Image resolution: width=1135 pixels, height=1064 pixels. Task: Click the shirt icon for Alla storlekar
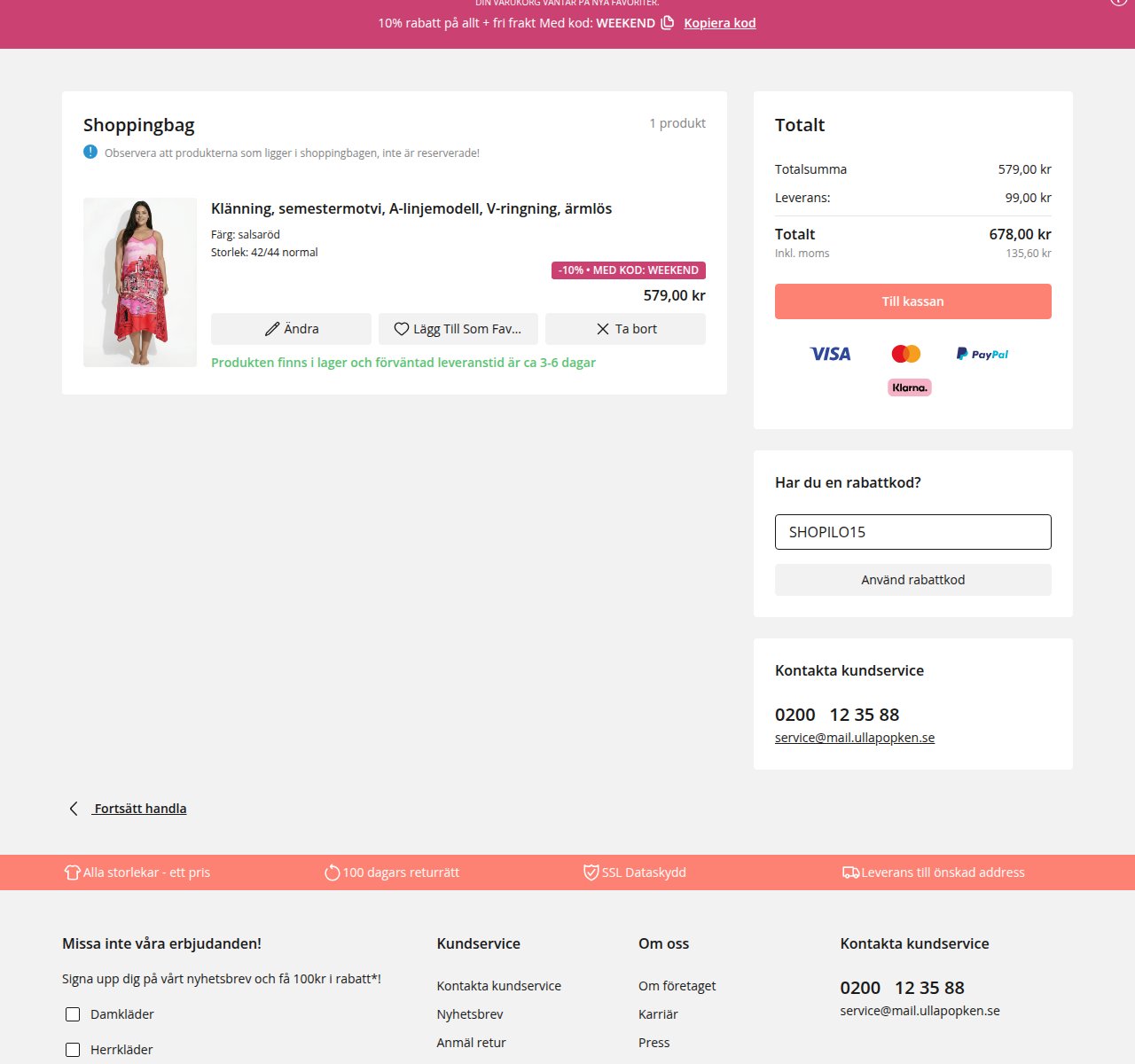(x=72, y=872)
